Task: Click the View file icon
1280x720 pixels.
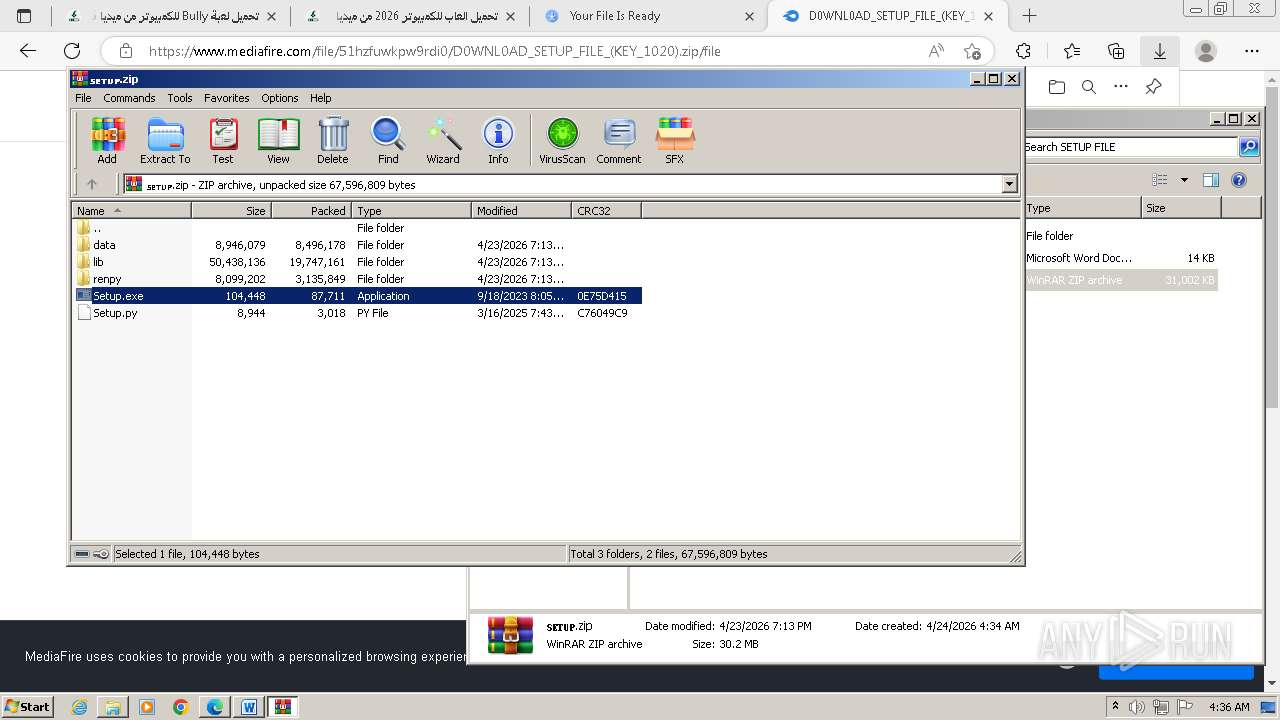Action: (x=278, y=140)
